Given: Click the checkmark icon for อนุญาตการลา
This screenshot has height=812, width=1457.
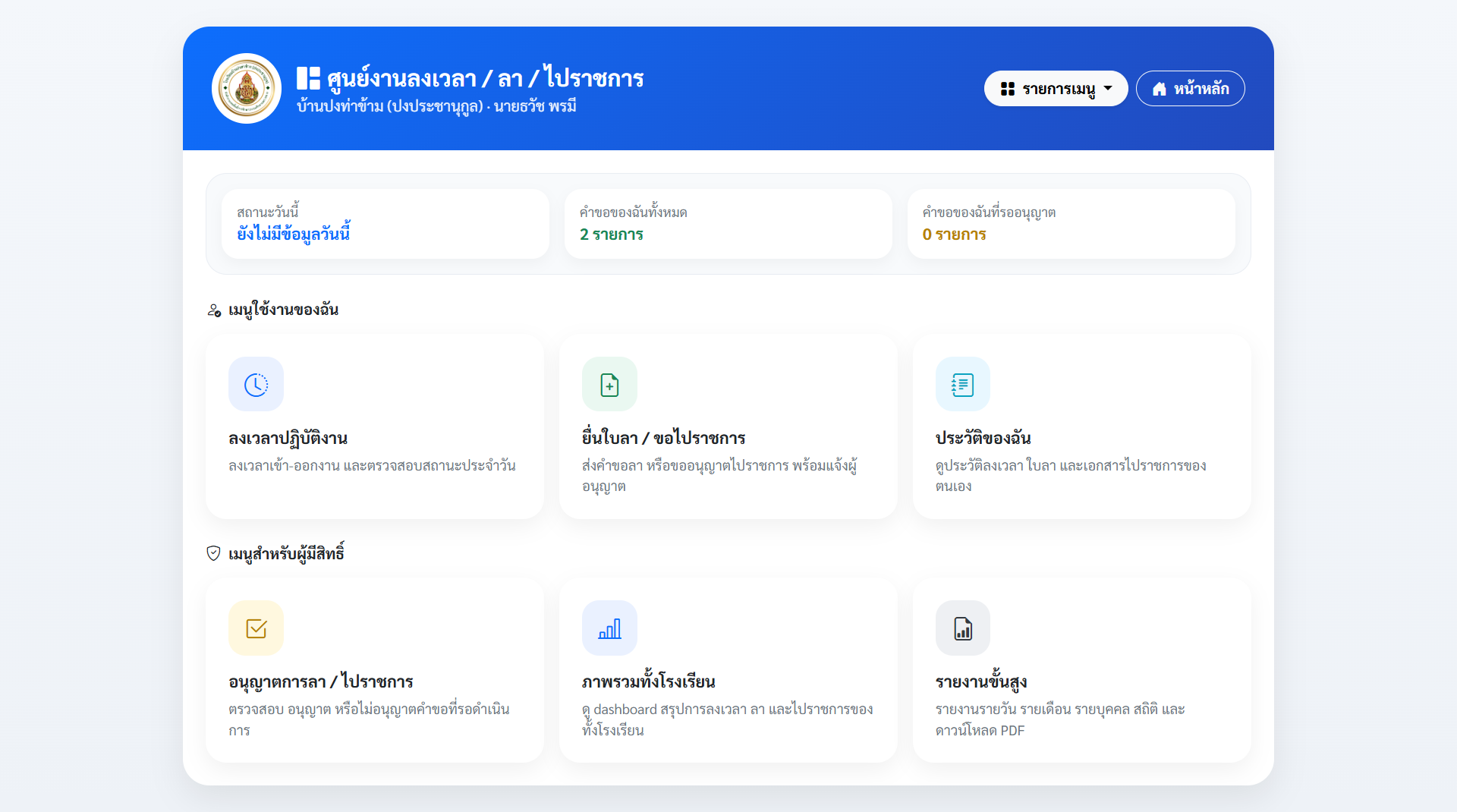Looking at the screenshot, I should pyautogui.click(x=256, y=628).
